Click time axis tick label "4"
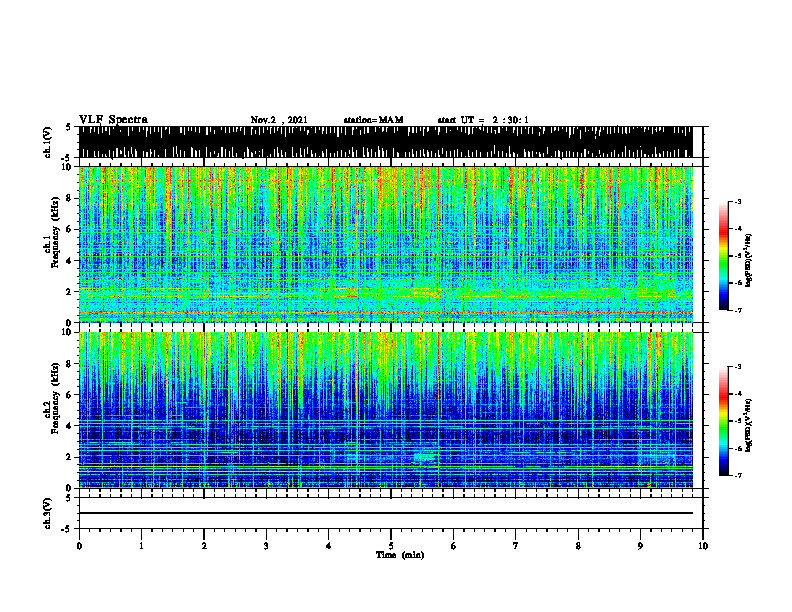This screenshot has height=612, width=792. 328,546
